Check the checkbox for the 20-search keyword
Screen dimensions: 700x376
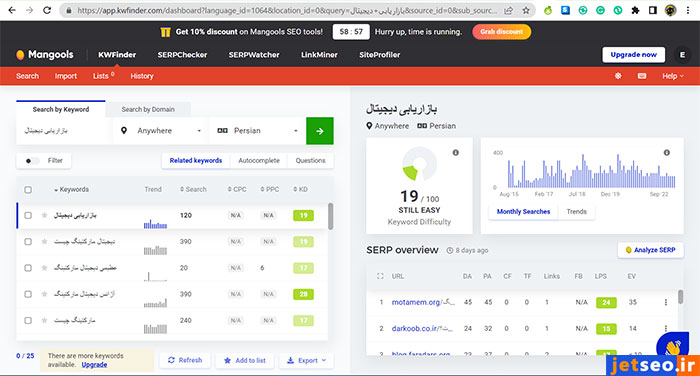[x=28, y=268]
